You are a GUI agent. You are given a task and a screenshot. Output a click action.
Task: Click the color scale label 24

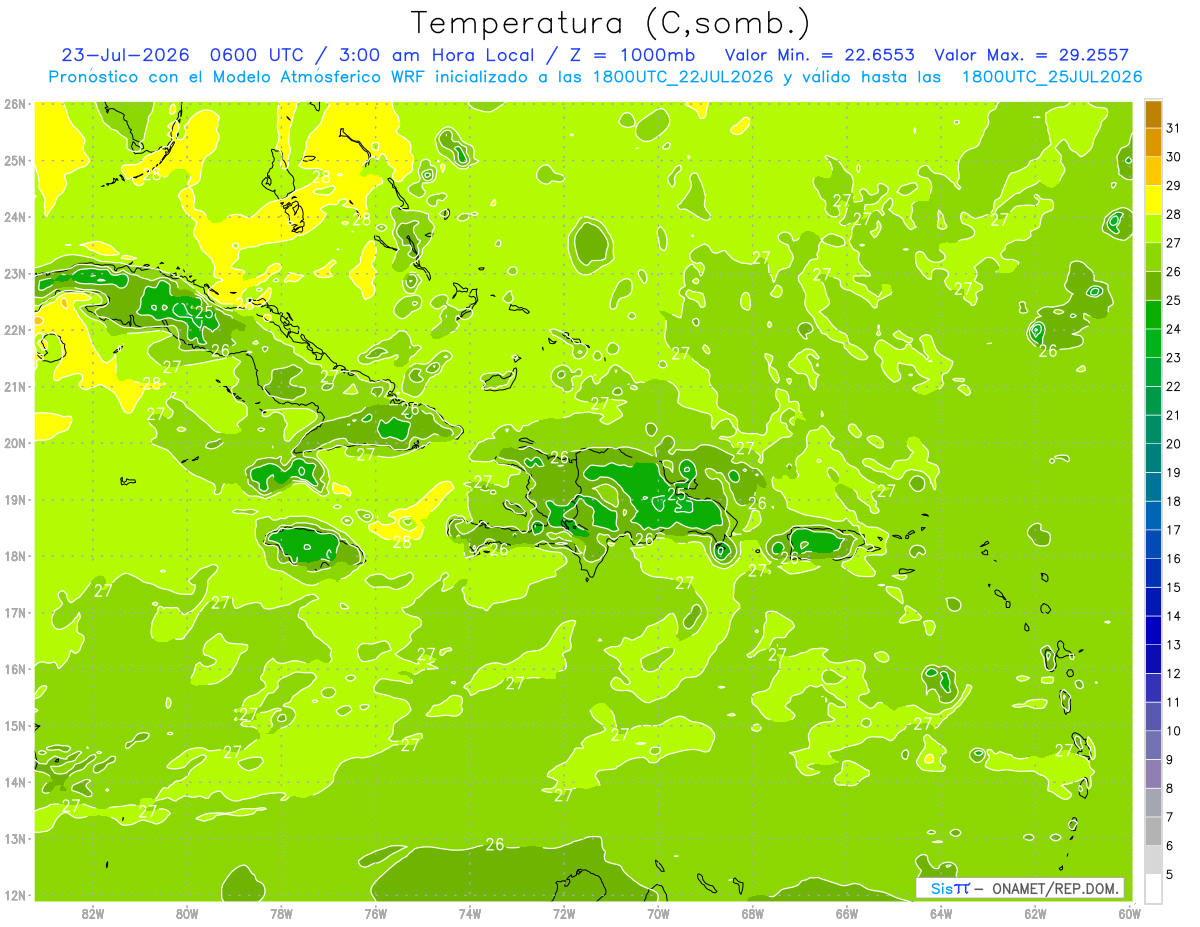[x=1174, y=329]
